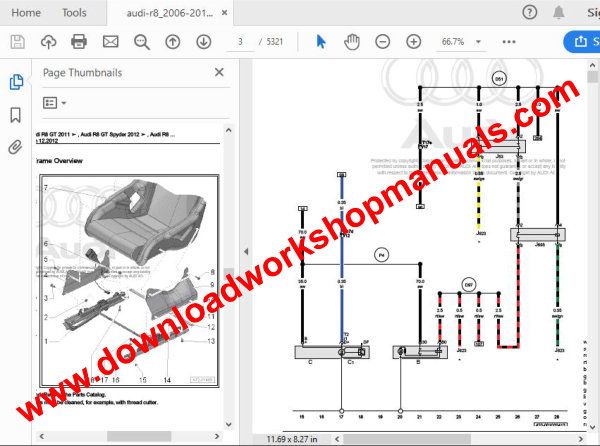The width and height of the screenshot is (600, 446).
Task: Upload file to cloud icon
Action: 49,42
